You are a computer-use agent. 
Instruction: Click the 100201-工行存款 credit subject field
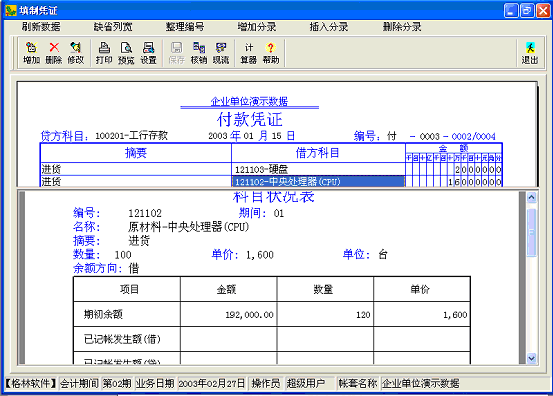[132, 136]
